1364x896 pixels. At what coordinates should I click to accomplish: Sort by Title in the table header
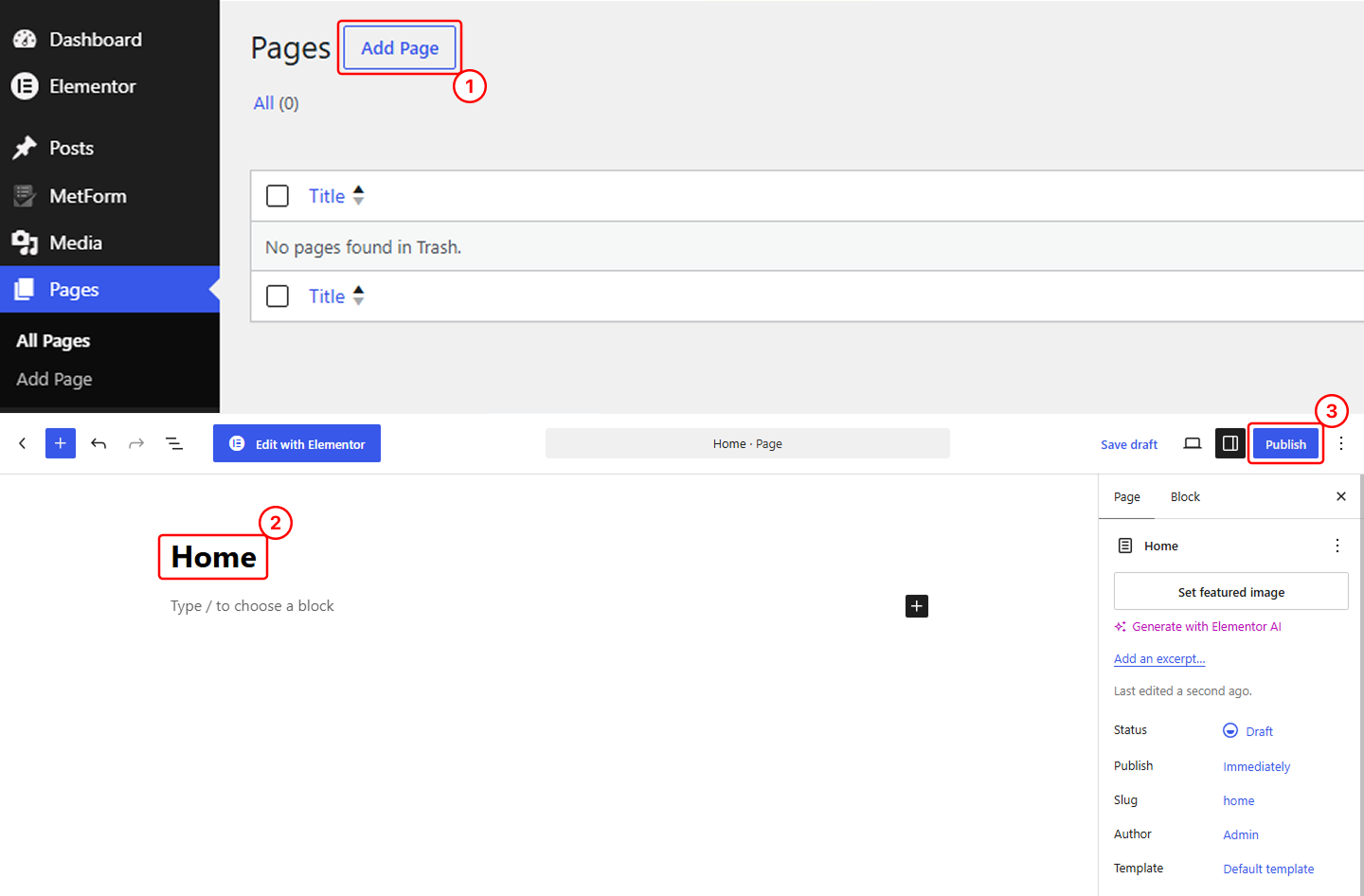[336, 196]
